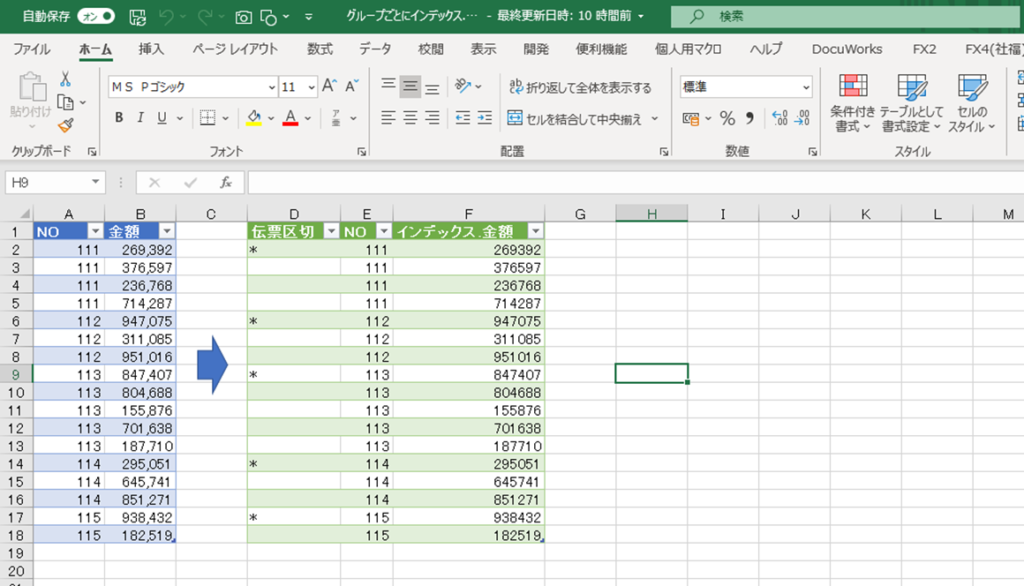Screen dimensions: 1024x586
Task: Switch to the 校閲 tab
Action: [431, 49]
